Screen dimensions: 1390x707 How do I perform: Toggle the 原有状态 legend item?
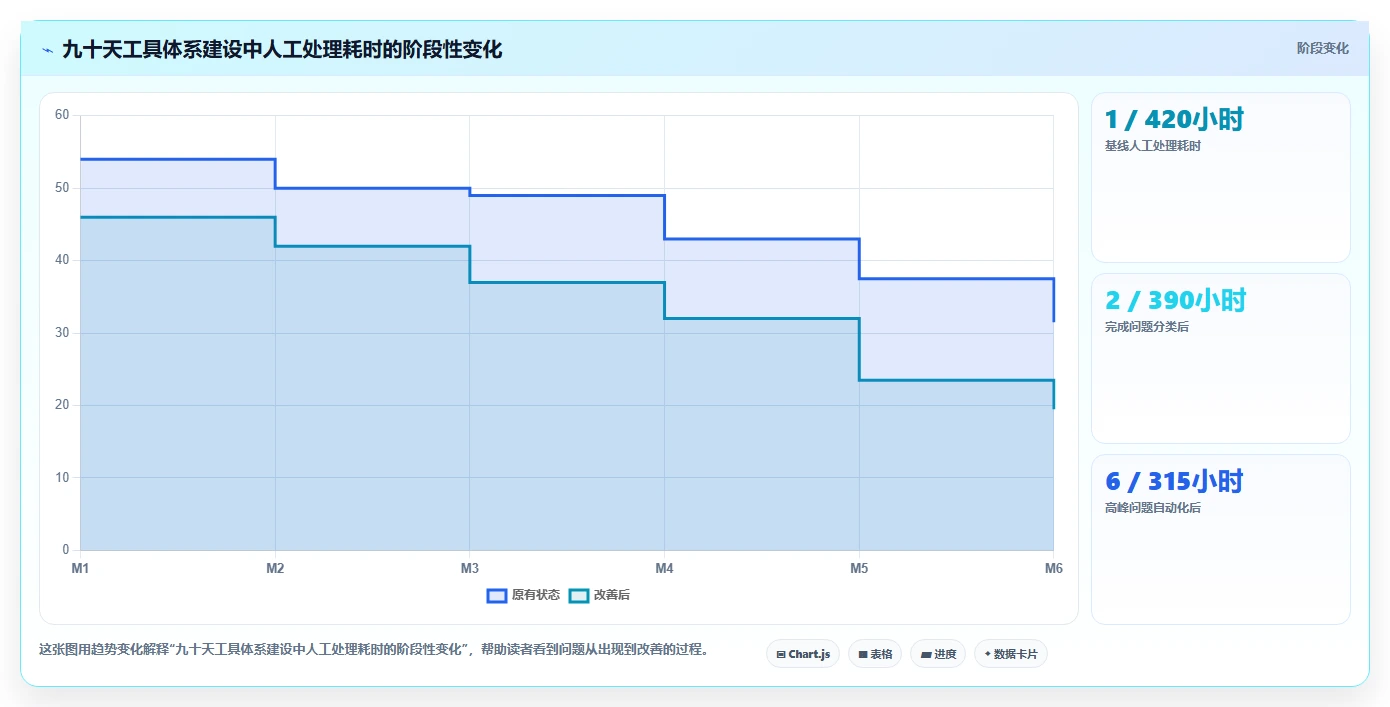(x=523, y=595)
